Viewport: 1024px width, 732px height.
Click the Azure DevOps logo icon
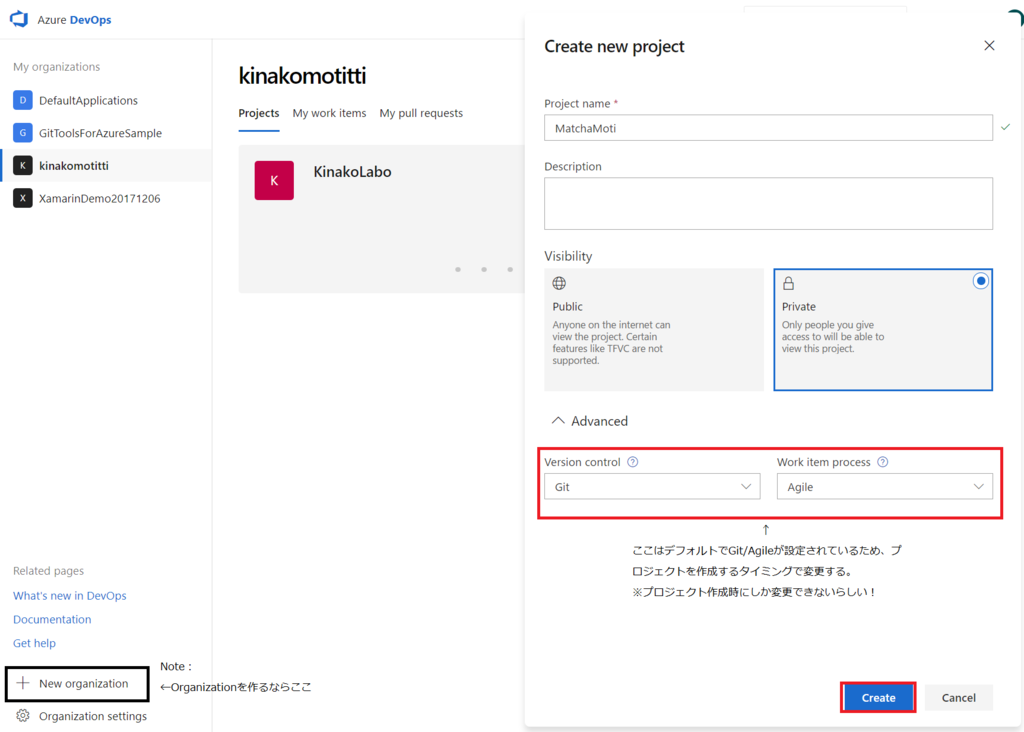19,19
